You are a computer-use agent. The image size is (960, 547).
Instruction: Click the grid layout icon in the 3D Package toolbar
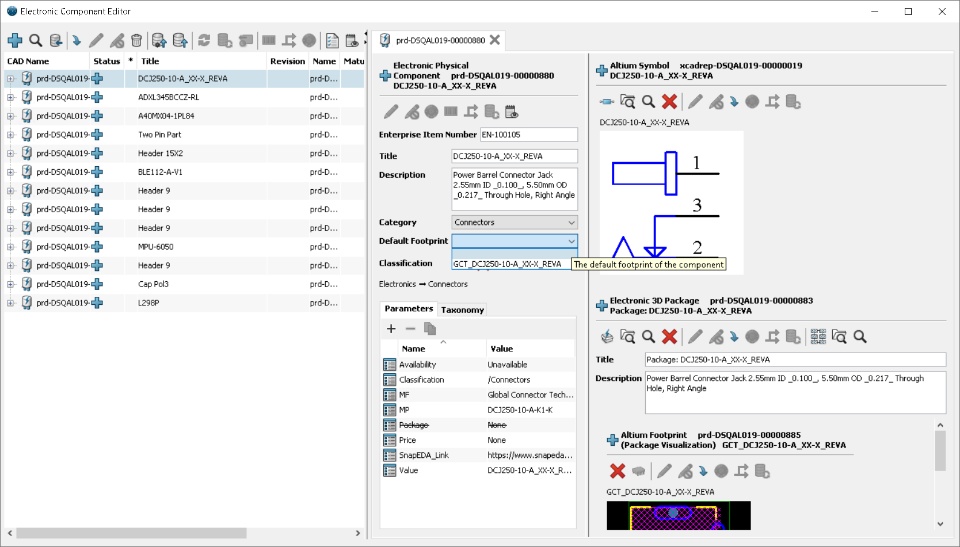pyautogui.click(x=818, y=336)
